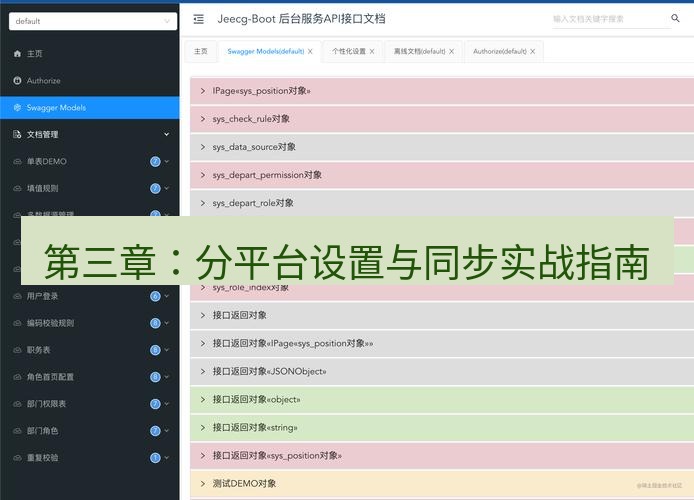Screen dimensions: 694x500
Task: Toggle the sidebar collapse menu icon
Action: tap(199, 19)
